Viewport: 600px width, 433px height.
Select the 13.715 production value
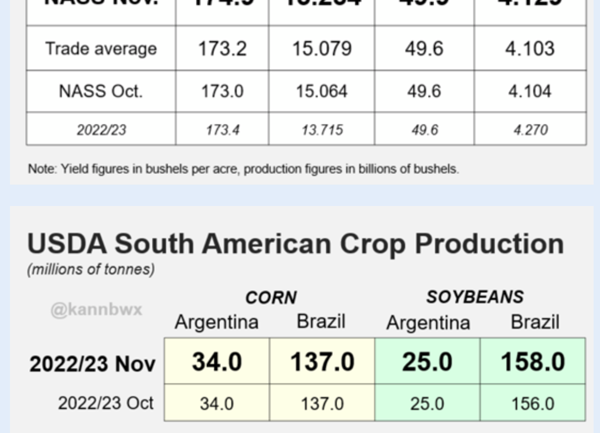coord(322,130)
